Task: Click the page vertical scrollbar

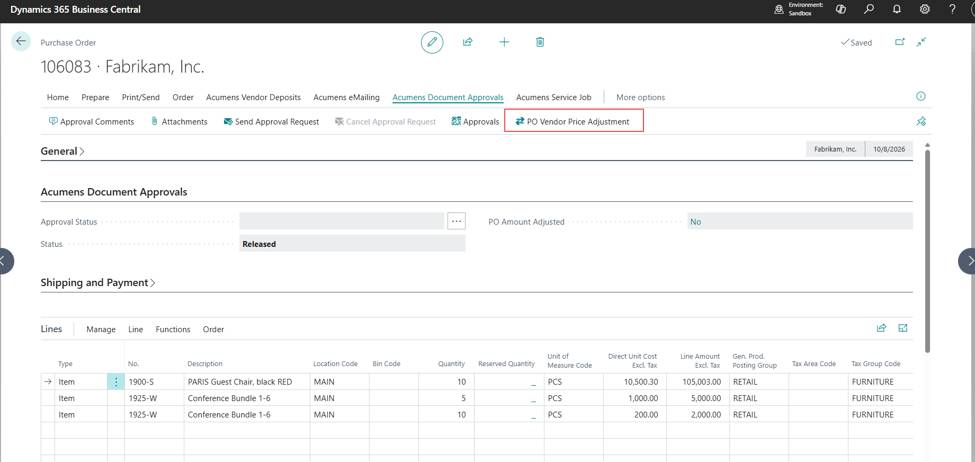Action: pyautogui.click(x=927, y=249)
